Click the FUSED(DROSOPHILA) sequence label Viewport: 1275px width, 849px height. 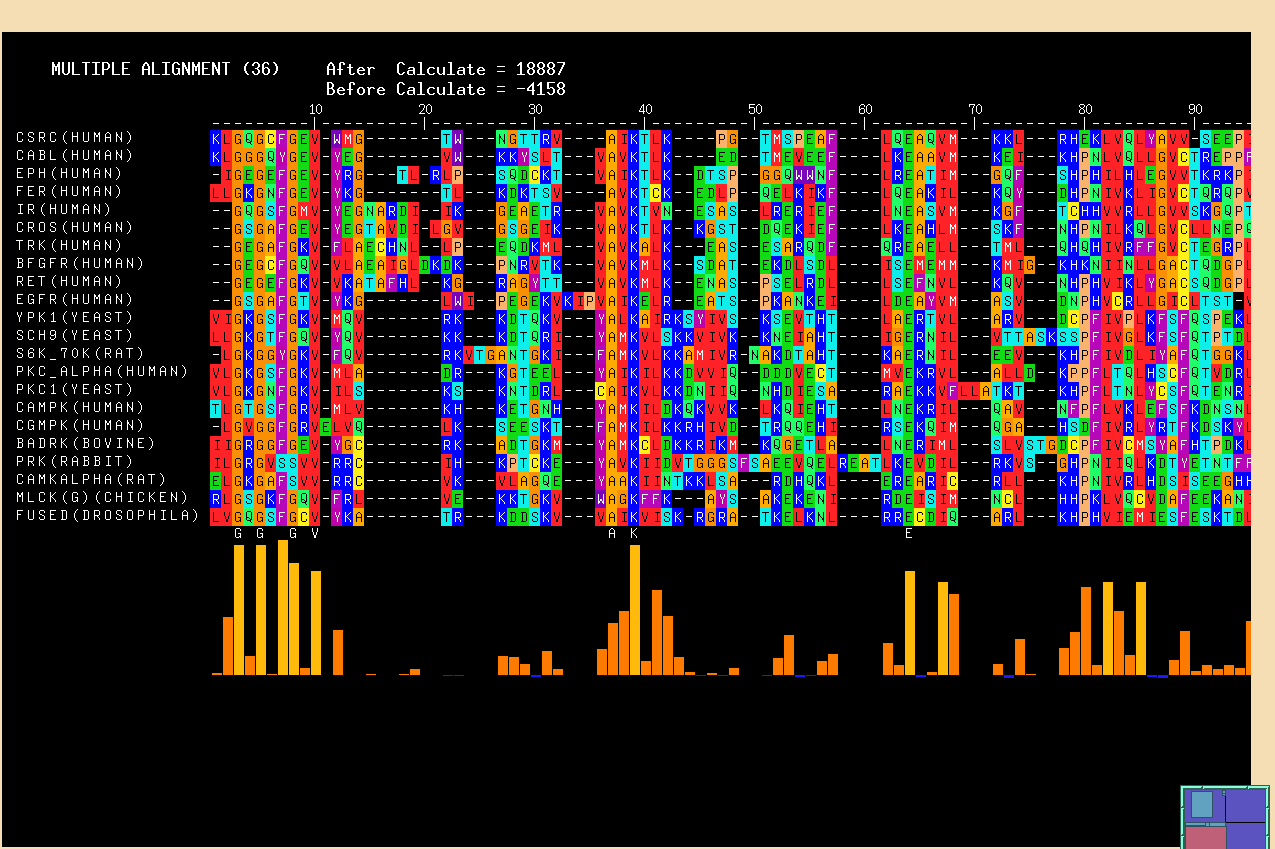(107, 515)
